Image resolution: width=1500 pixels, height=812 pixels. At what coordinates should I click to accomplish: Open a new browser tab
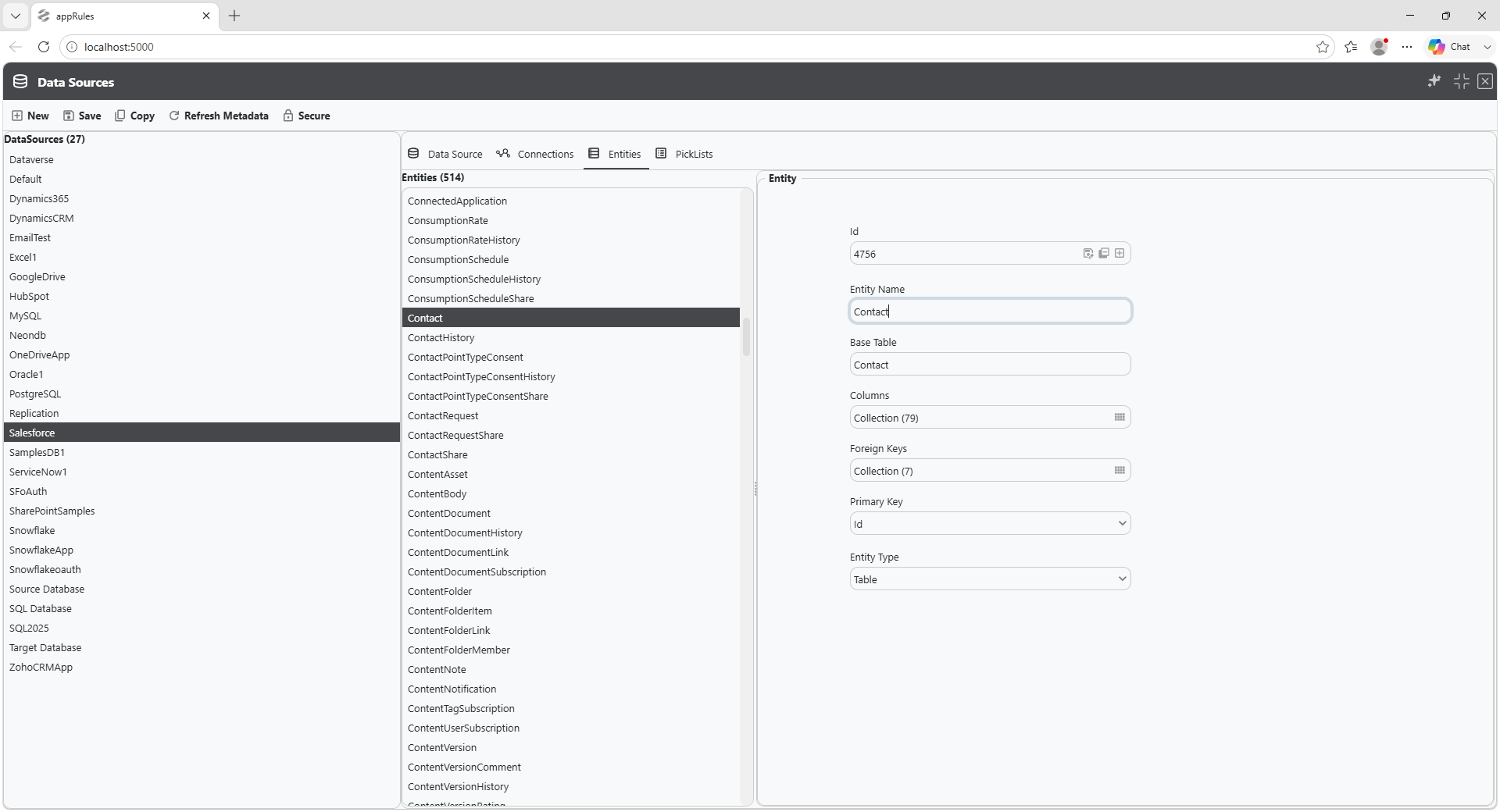tap(234, 16)
